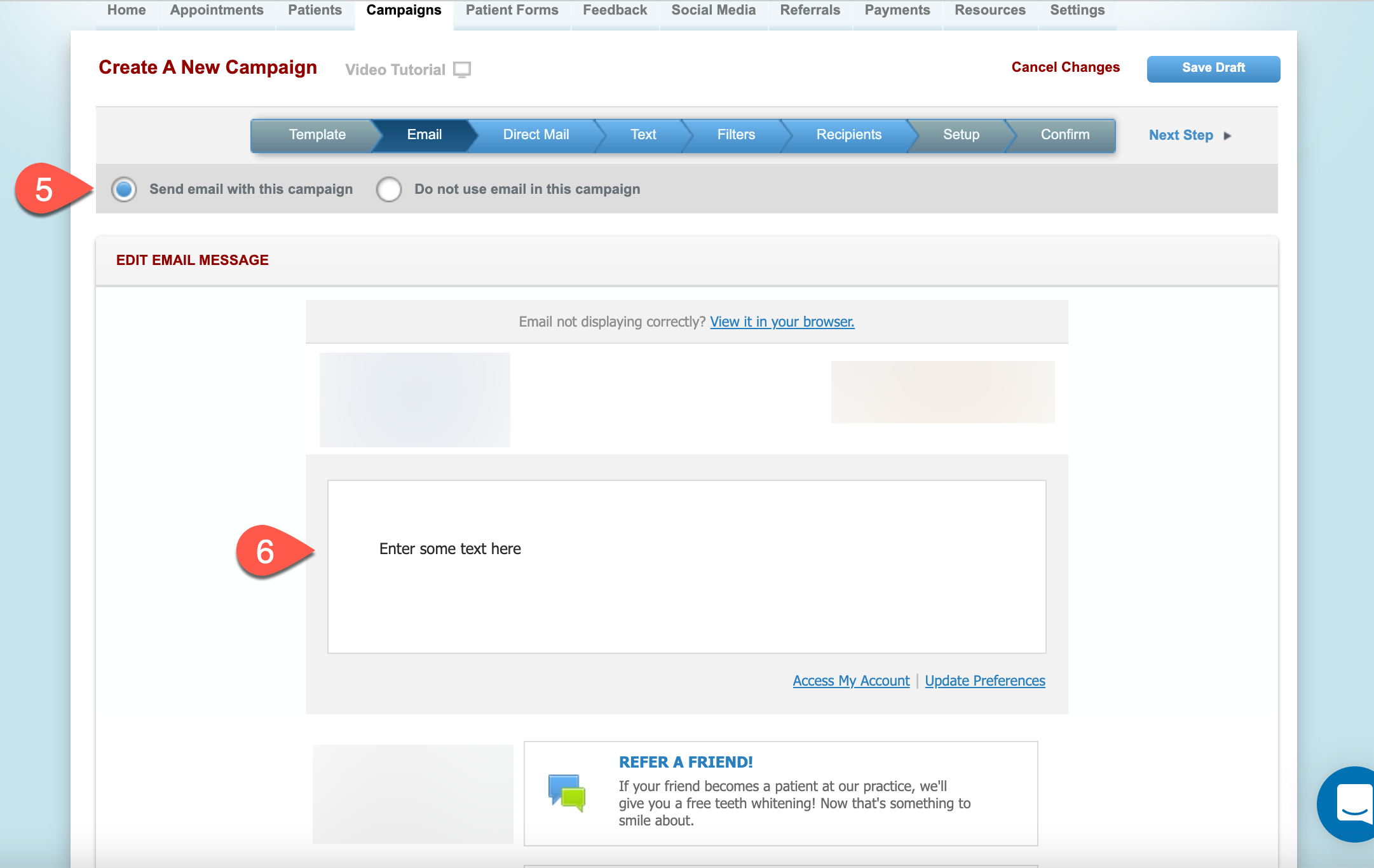This screenshot has height=868, width=1374.
Task: Open the Text step in wizard
Action: 643,135
